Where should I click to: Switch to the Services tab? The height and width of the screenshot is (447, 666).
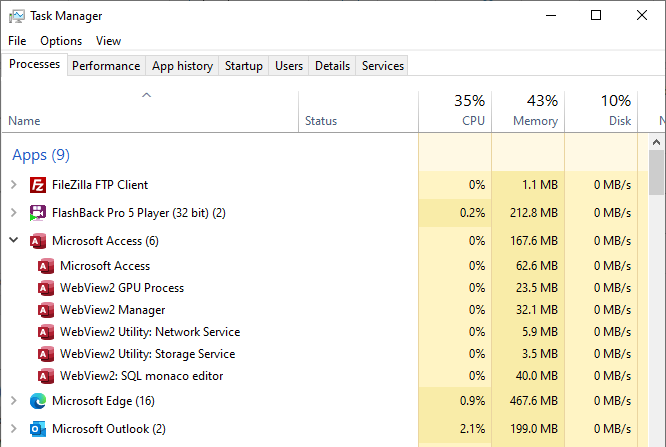coord(383,66)
